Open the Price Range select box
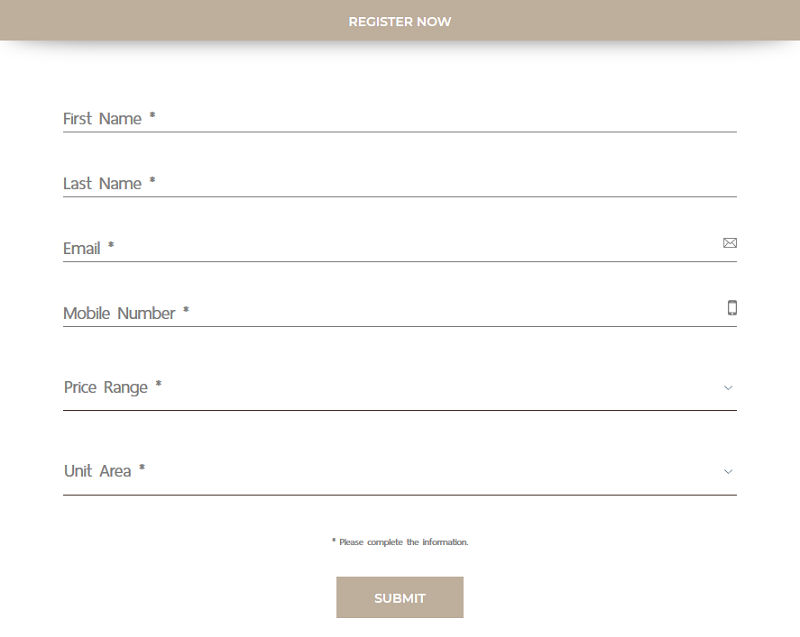The image size is (800, 637). tap(399, 388)
